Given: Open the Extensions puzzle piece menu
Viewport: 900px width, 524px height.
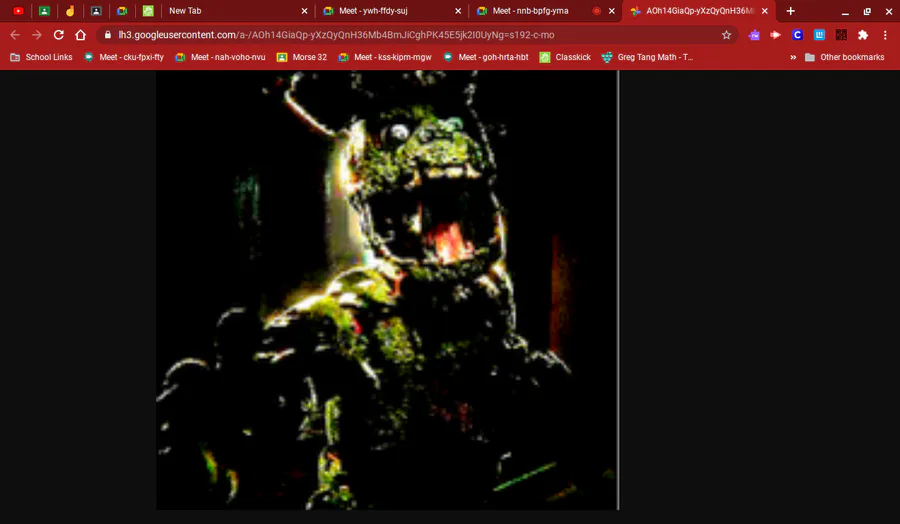Looking at the screenshot, I should click(x=863, y=35).
